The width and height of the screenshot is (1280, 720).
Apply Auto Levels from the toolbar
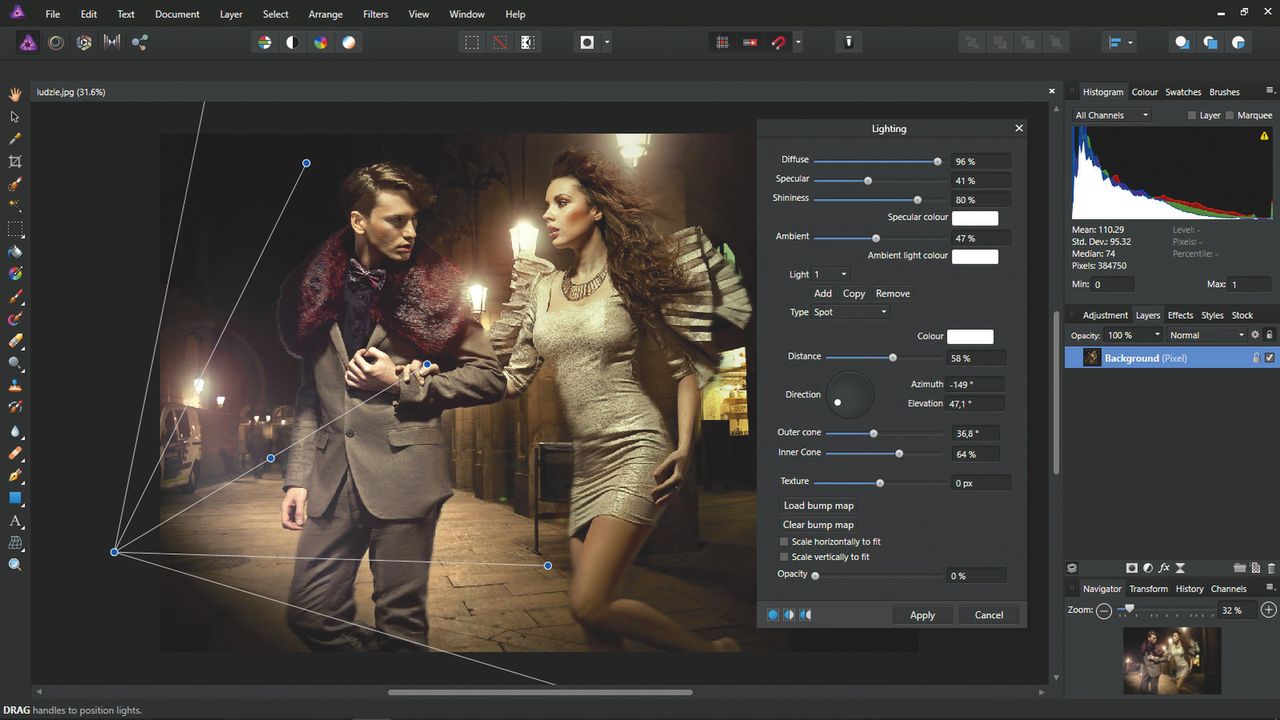[264, 43]
